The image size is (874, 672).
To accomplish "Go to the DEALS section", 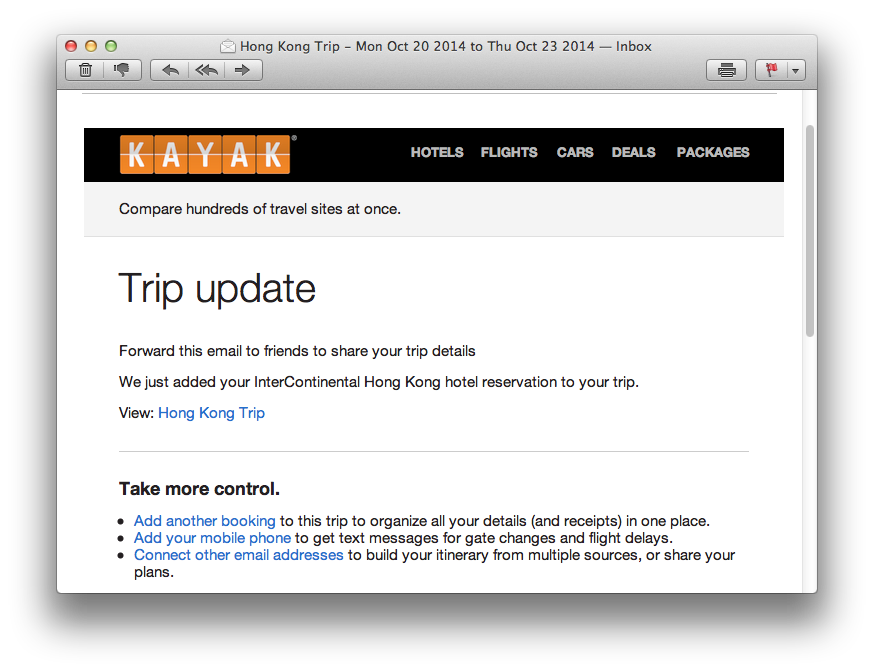I will 633,153.
